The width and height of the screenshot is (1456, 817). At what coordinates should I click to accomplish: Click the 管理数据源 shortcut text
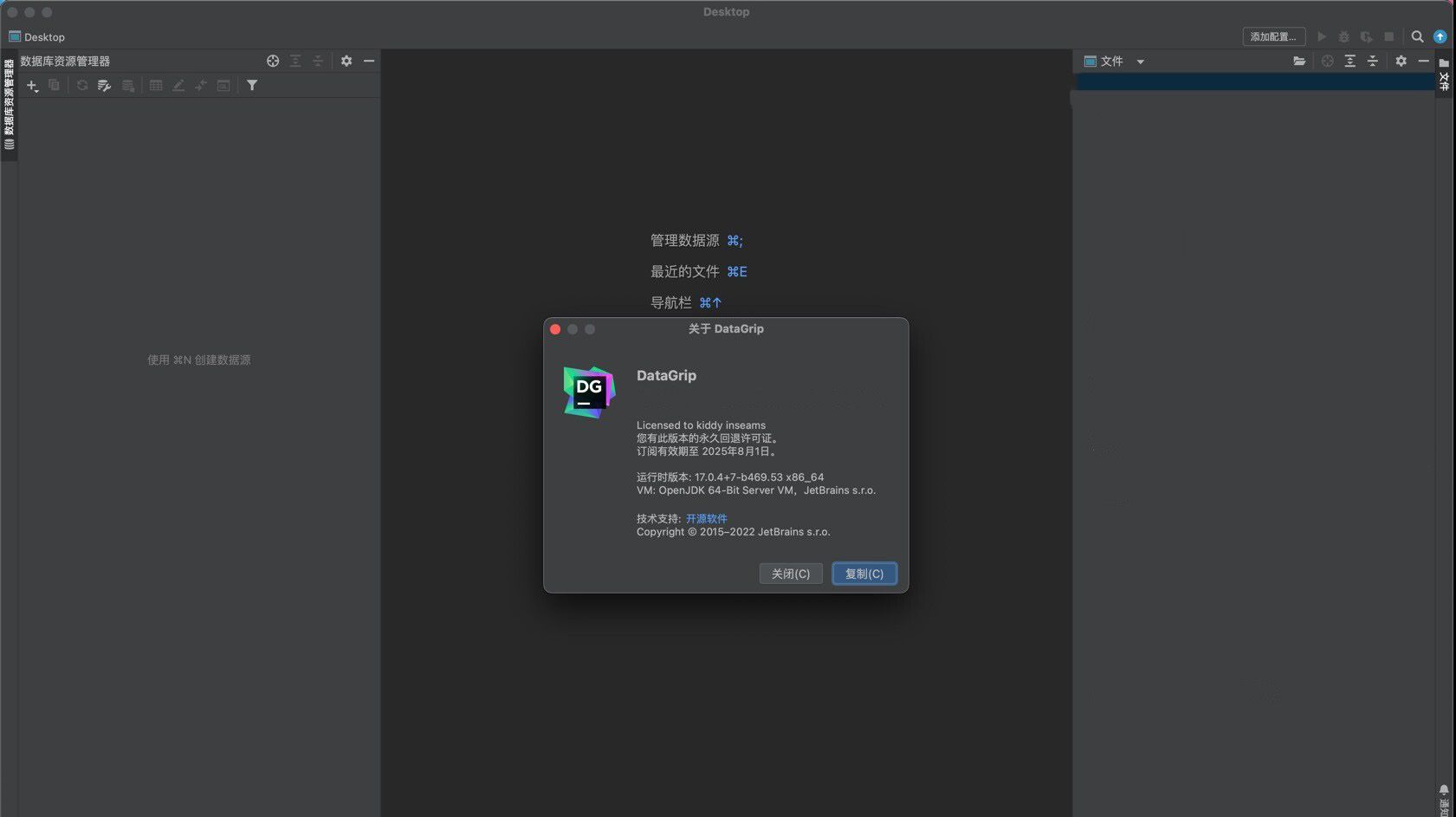(687, 240)
